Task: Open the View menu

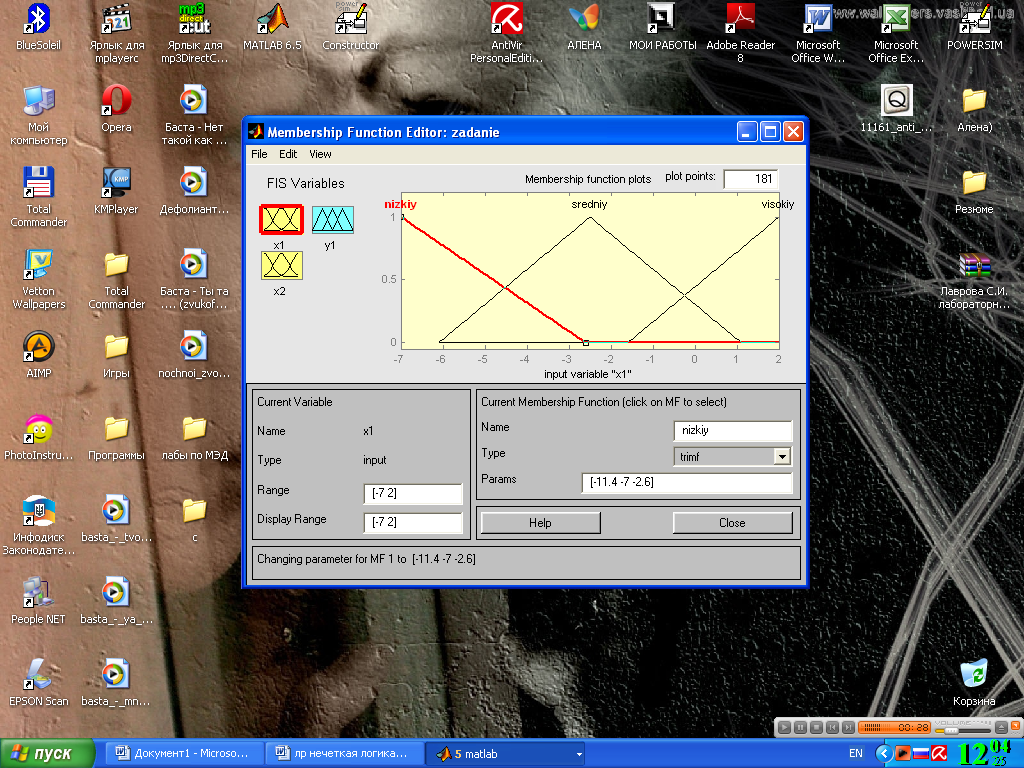Action: click(x=320, y=154)
